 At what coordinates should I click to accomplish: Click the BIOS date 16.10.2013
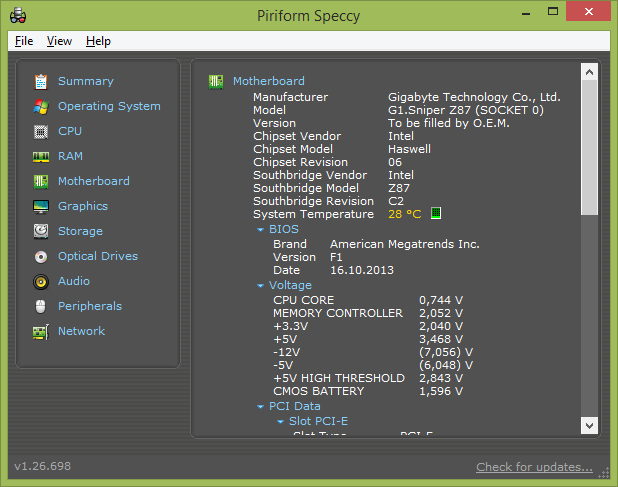point(362,270)
